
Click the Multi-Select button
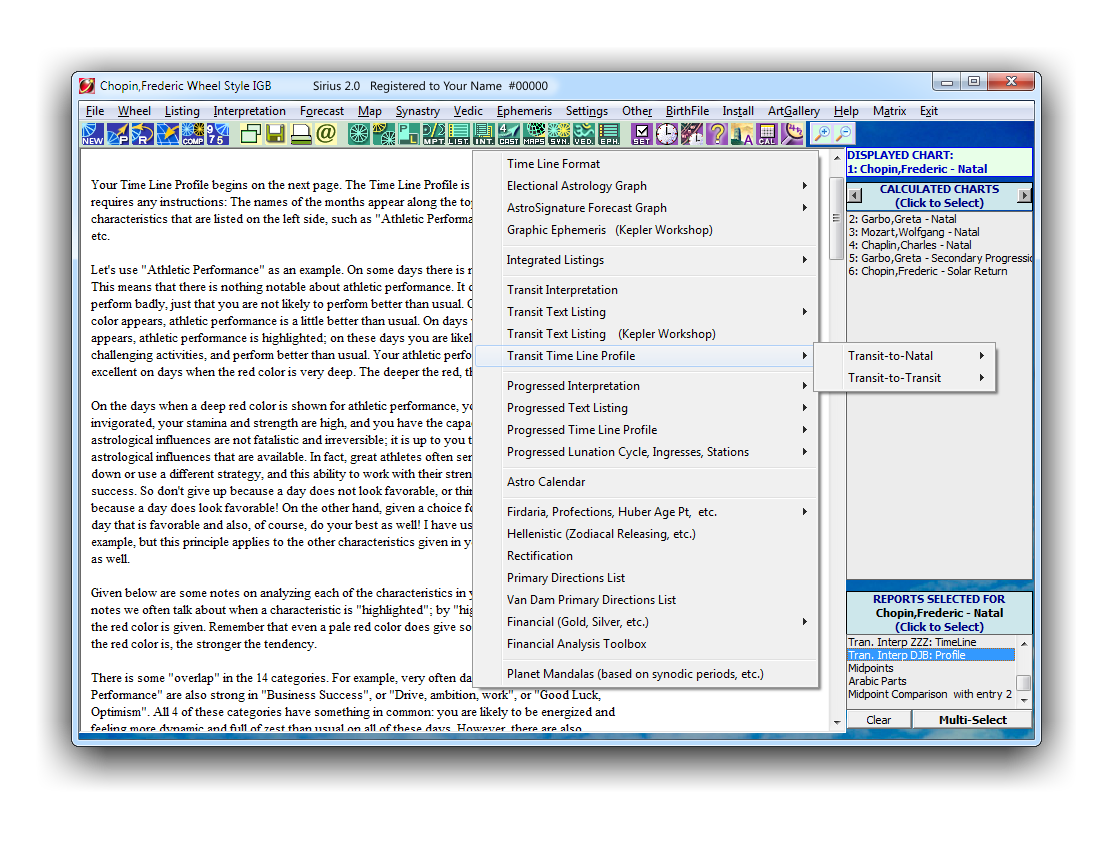pos(972,720)
